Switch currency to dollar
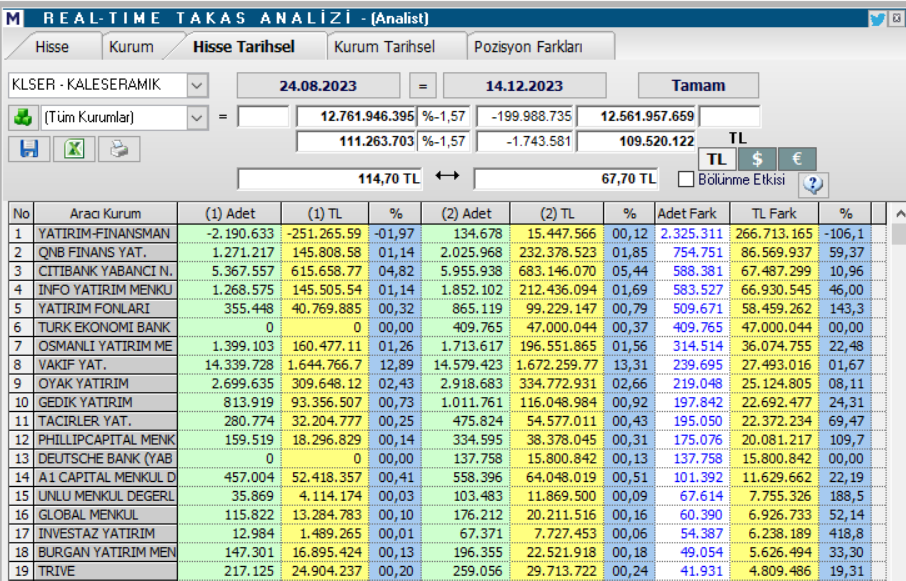906x581 pixels. click(757, 159)
